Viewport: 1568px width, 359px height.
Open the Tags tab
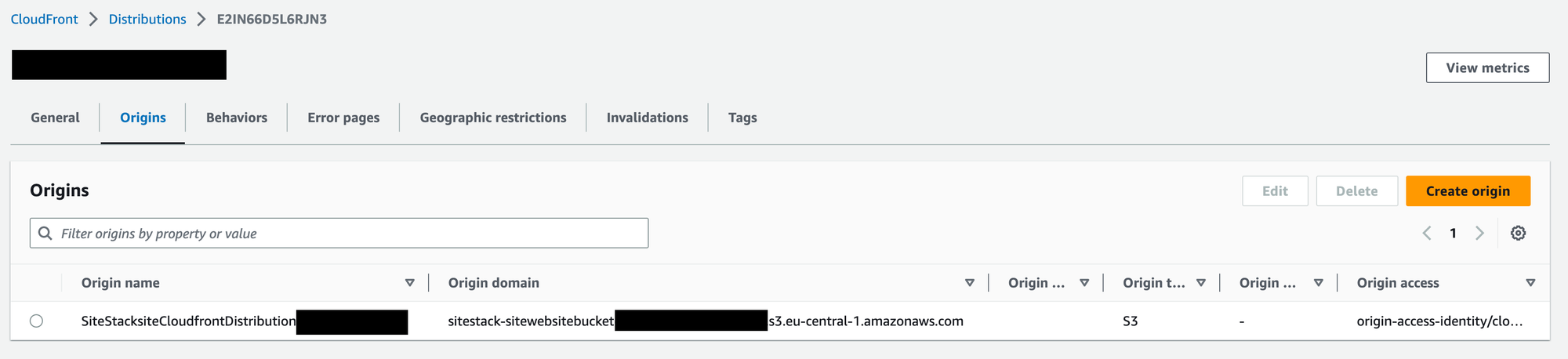coord(742,118)
